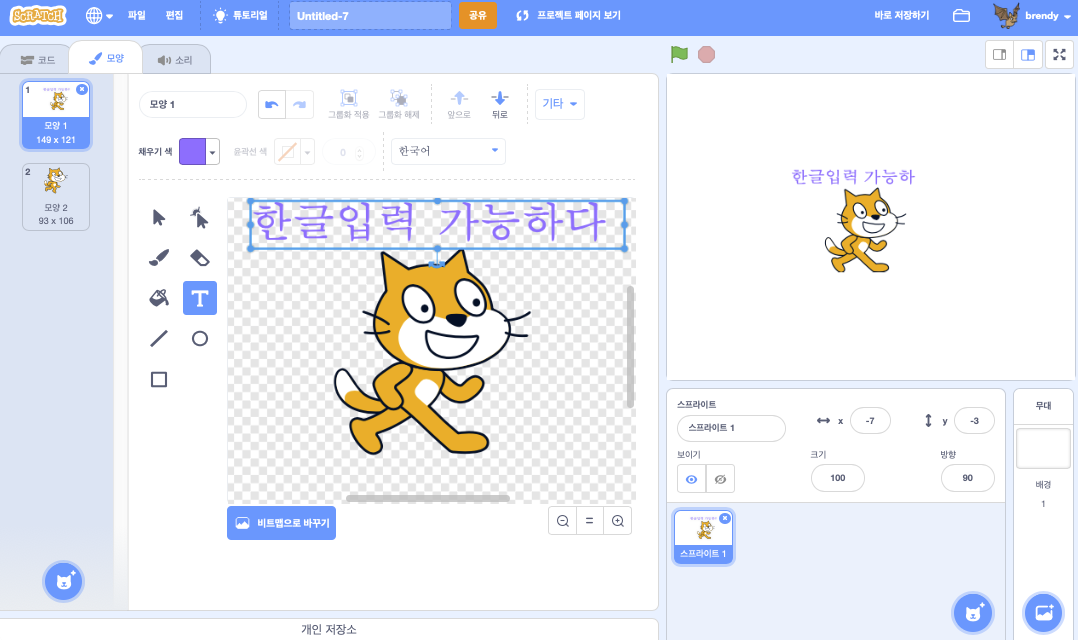Open the 파일 menu
1078x640 pixels.
click(x=137, y=15)
